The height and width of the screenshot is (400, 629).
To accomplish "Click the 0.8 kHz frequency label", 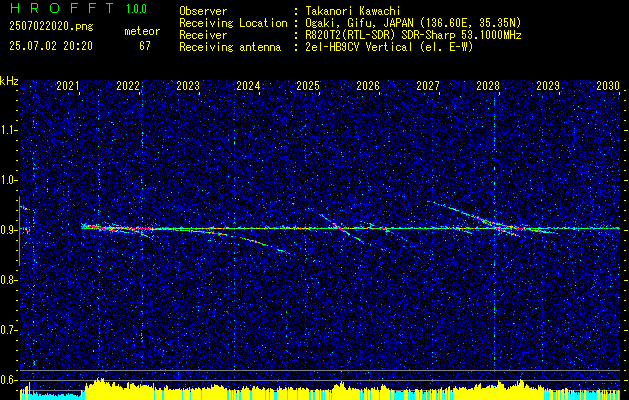I will 9,280.
